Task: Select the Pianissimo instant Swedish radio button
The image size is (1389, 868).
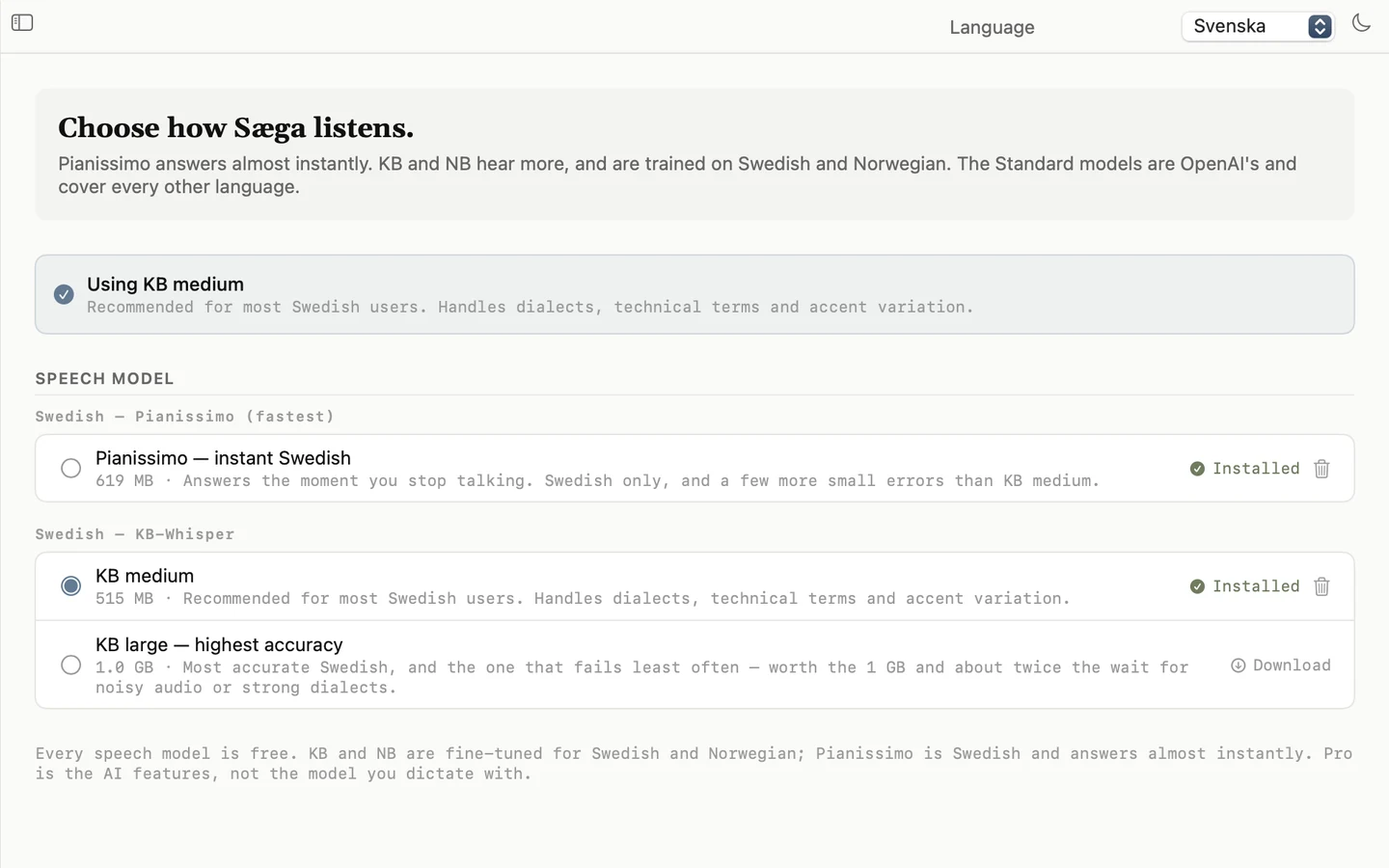Action: [70, 469]
